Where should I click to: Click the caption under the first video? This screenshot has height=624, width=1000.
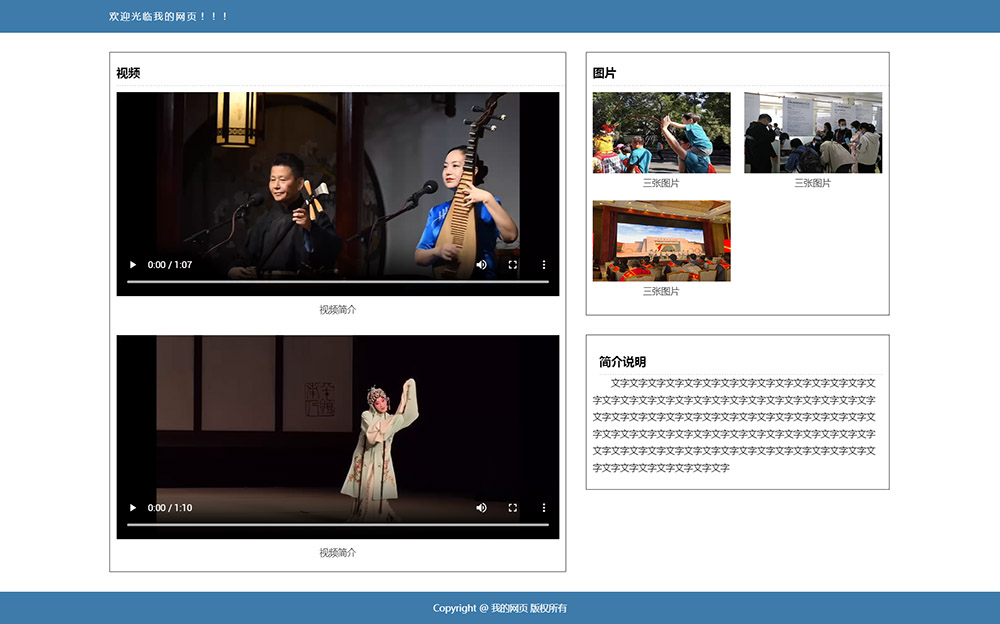tap(337, 310)
